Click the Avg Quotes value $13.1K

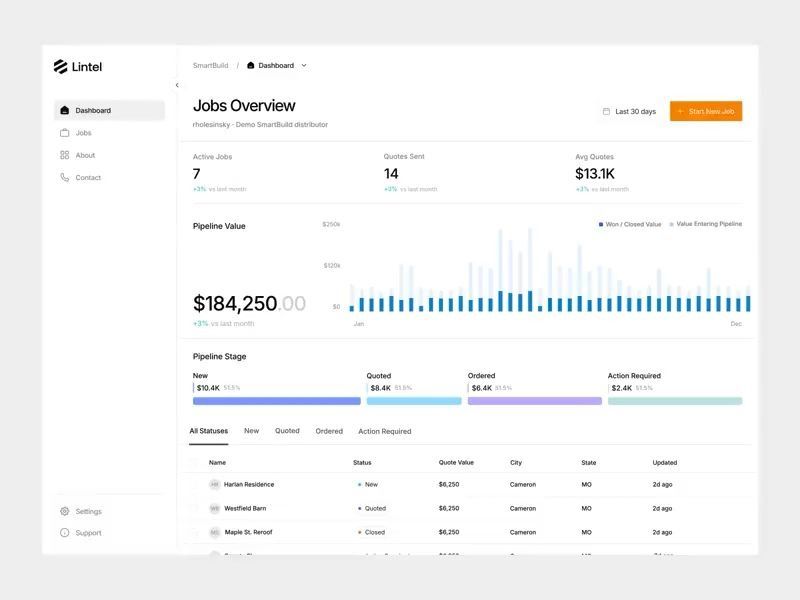[x=595, y=174]
